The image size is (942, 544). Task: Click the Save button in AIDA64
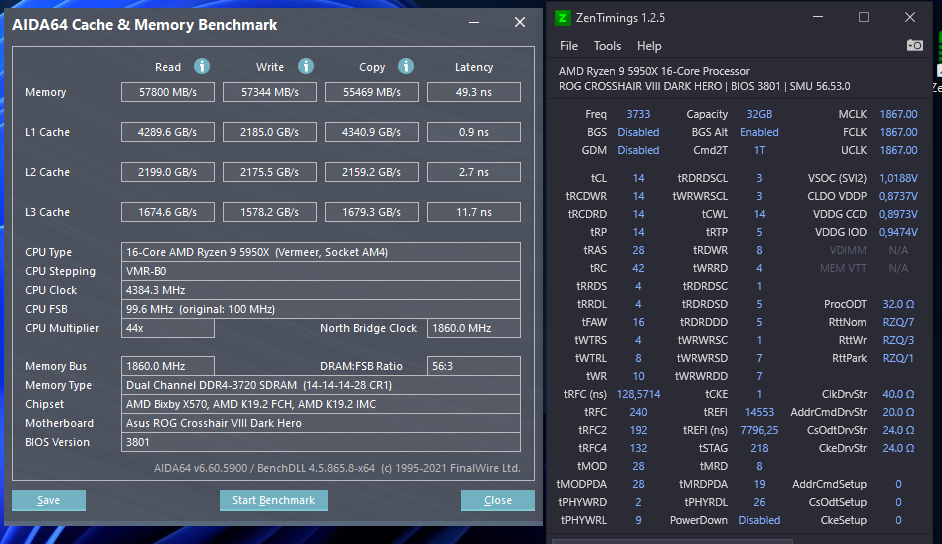point(49,500)
